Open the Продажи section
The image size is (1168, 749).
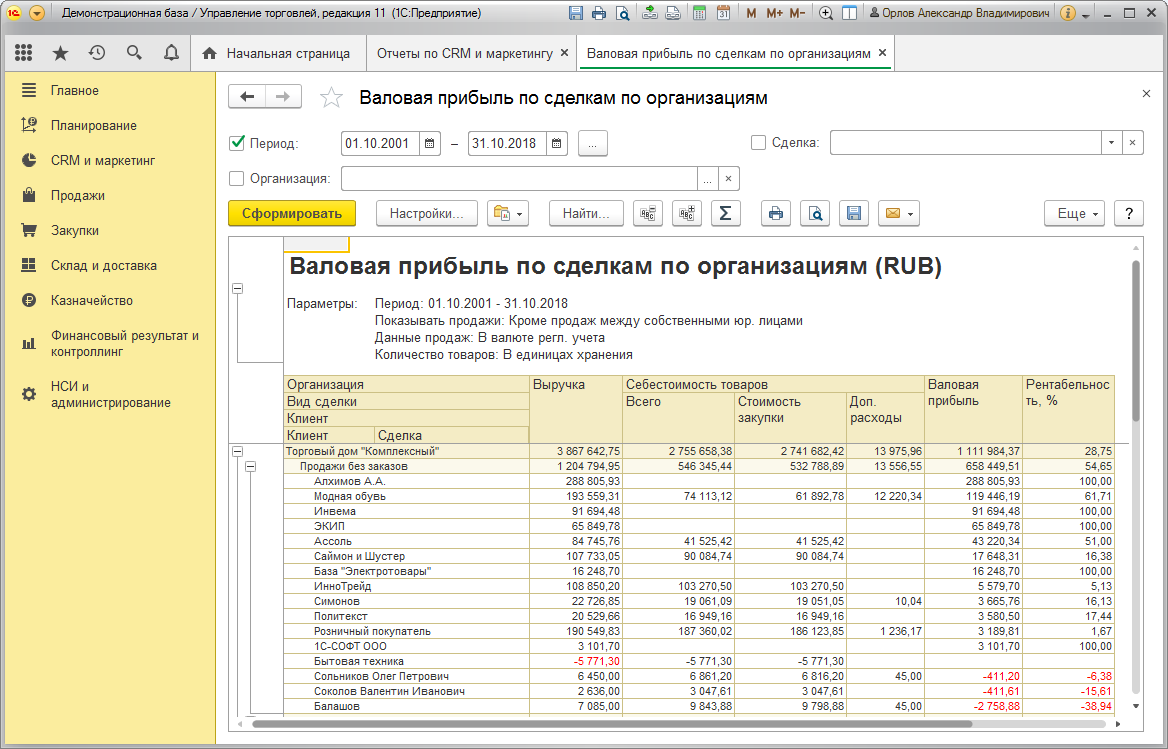pyautogui.click(x=77, y=196)
